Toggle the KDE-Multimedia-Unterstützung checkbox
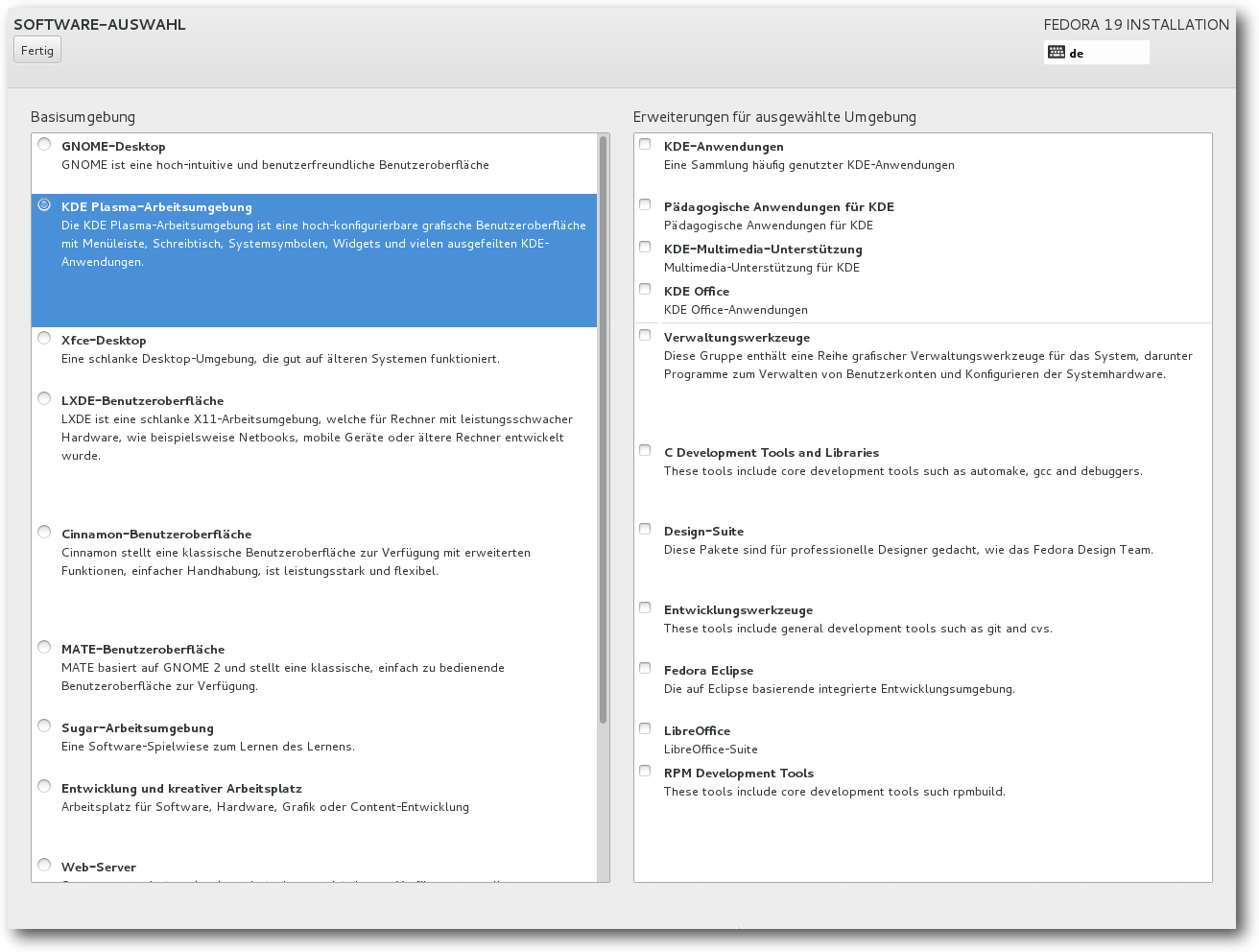This screenshot has height=952, width=1259. (x=645, y=248)
